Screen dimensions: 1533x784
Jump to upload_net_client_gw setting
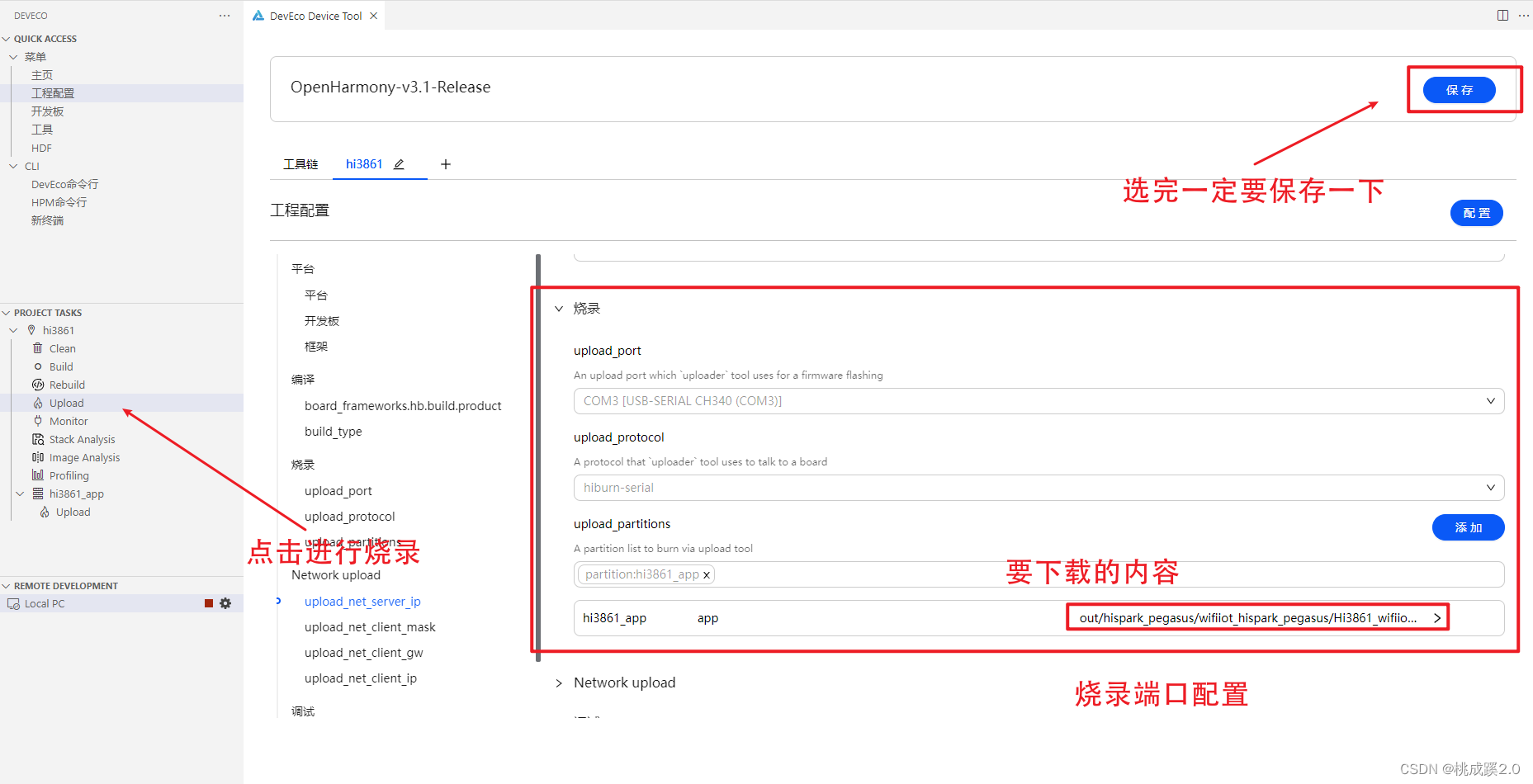(363, 653)
